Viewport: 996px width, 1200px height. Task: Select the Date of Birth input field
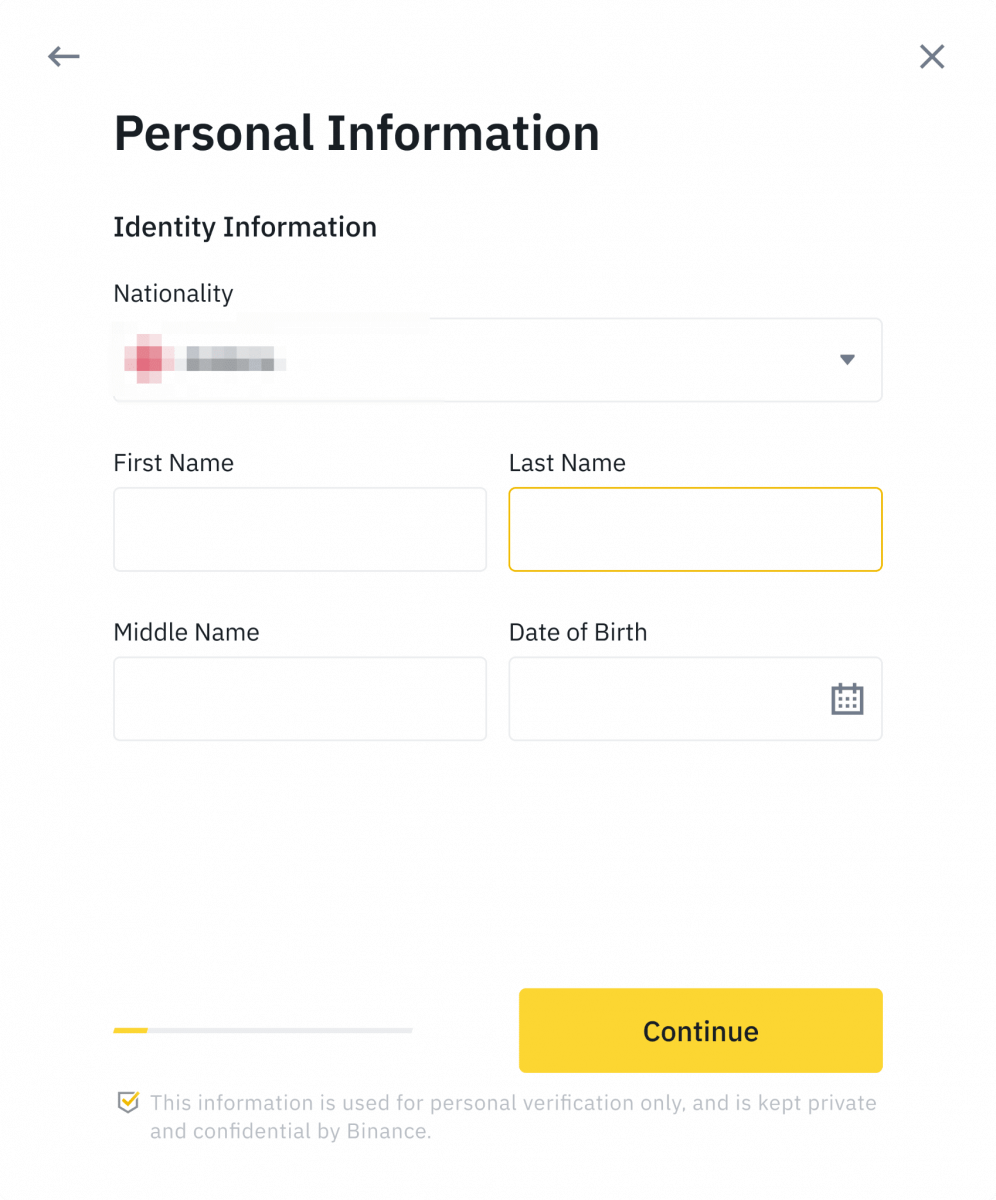[x=680, y=698]
